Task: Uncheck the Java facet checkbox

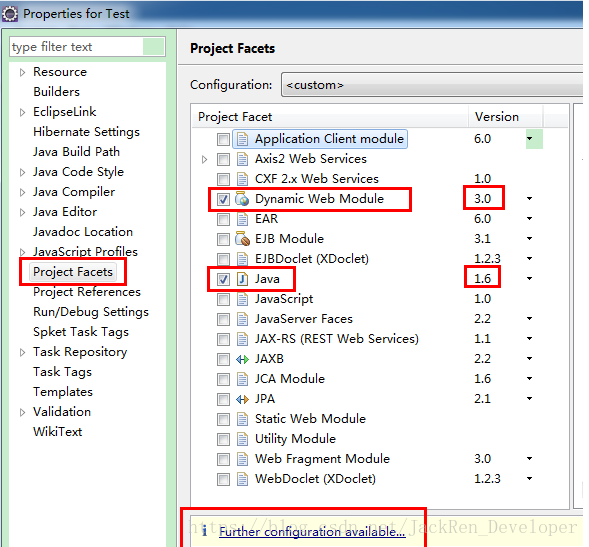Action: pos(223,279)
